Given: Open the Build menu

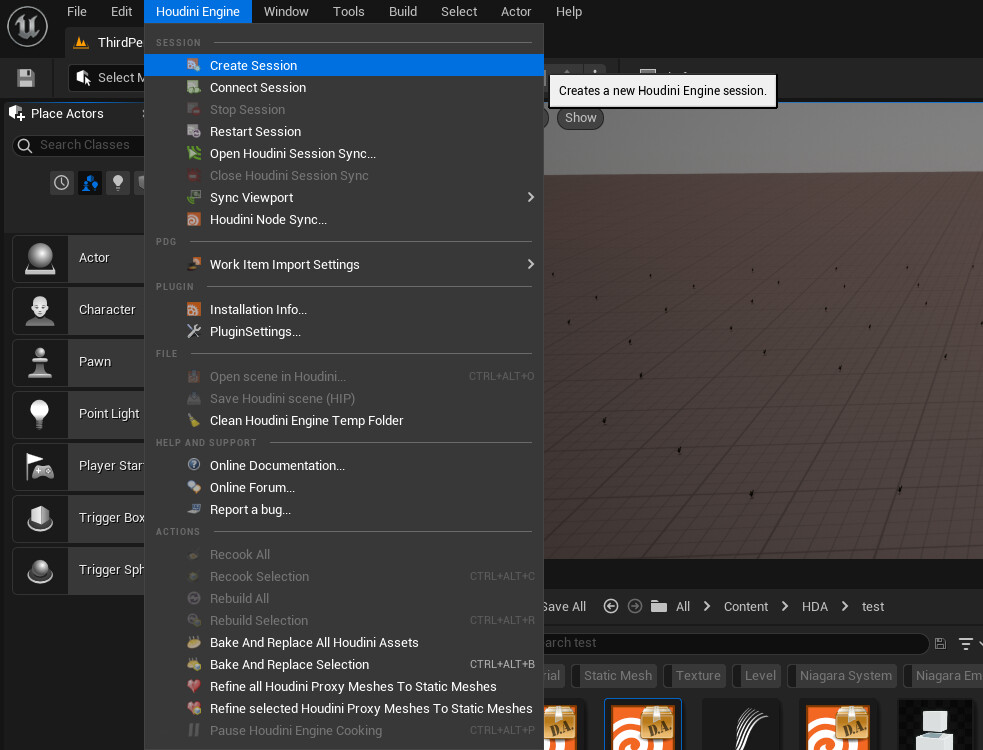Looking at the screenshot, I should [x=403, y=12].
